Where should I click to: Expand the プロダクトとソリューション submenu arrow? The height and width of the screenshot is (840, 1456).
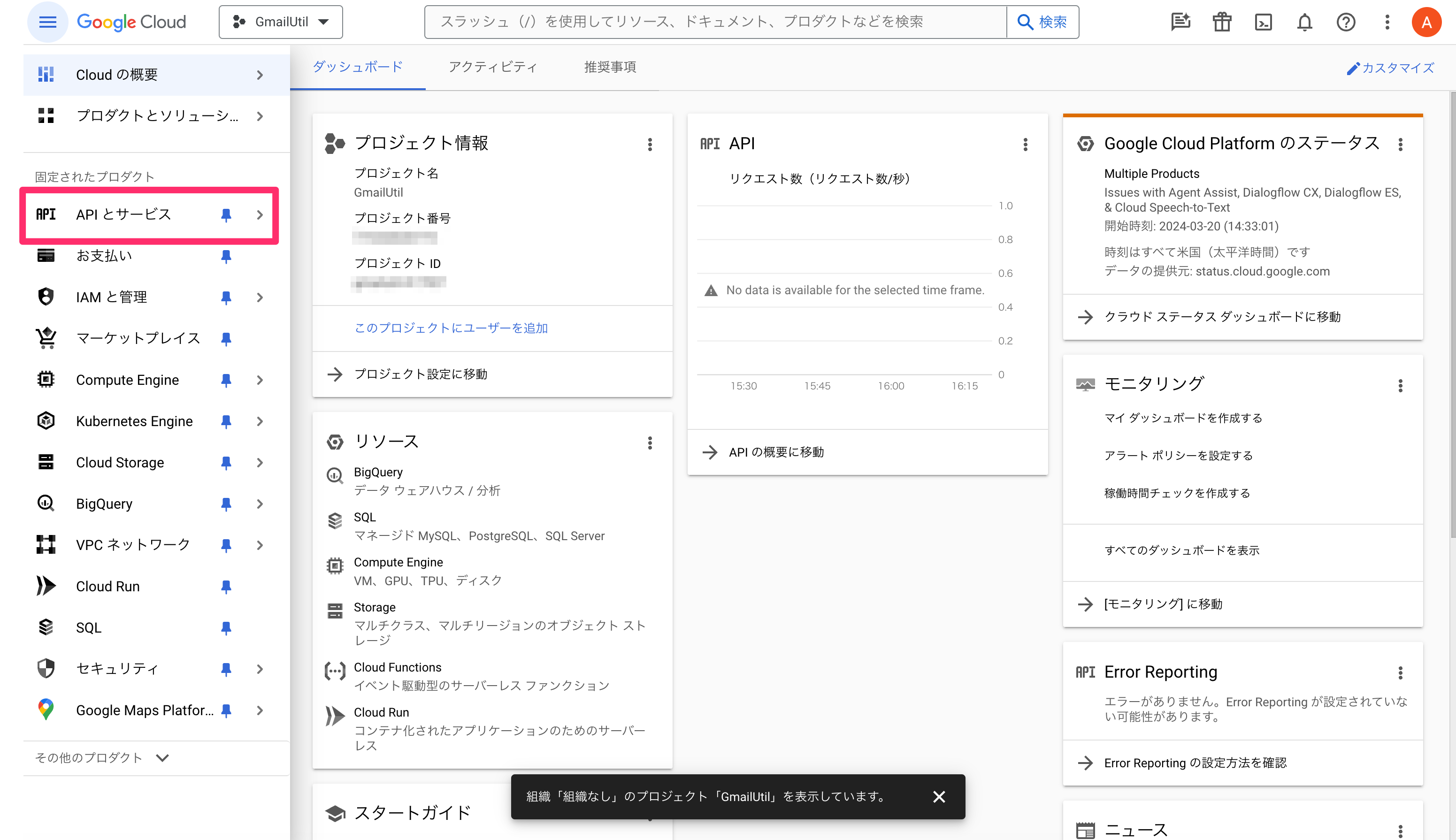click(260, 116)
